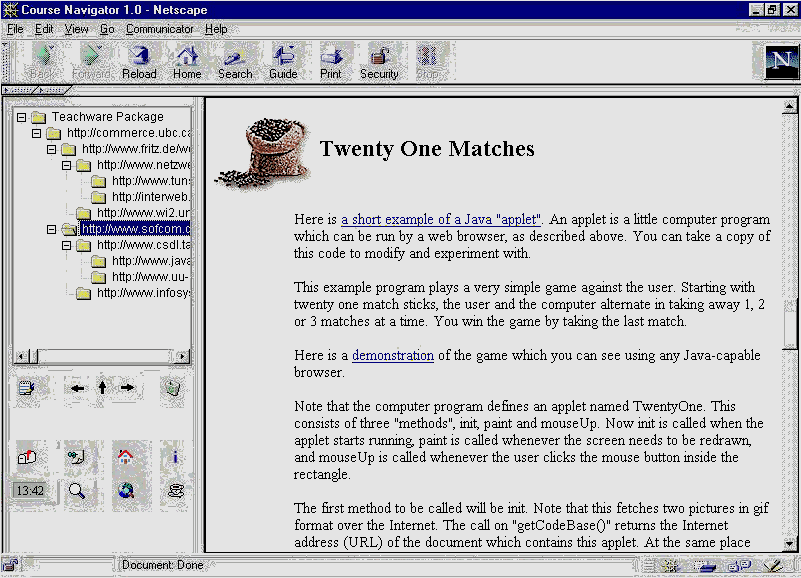Image resolution: width=801 pixels, height=578 pixels.
Task: Click the 13:42 clock display
Action: 30,491
